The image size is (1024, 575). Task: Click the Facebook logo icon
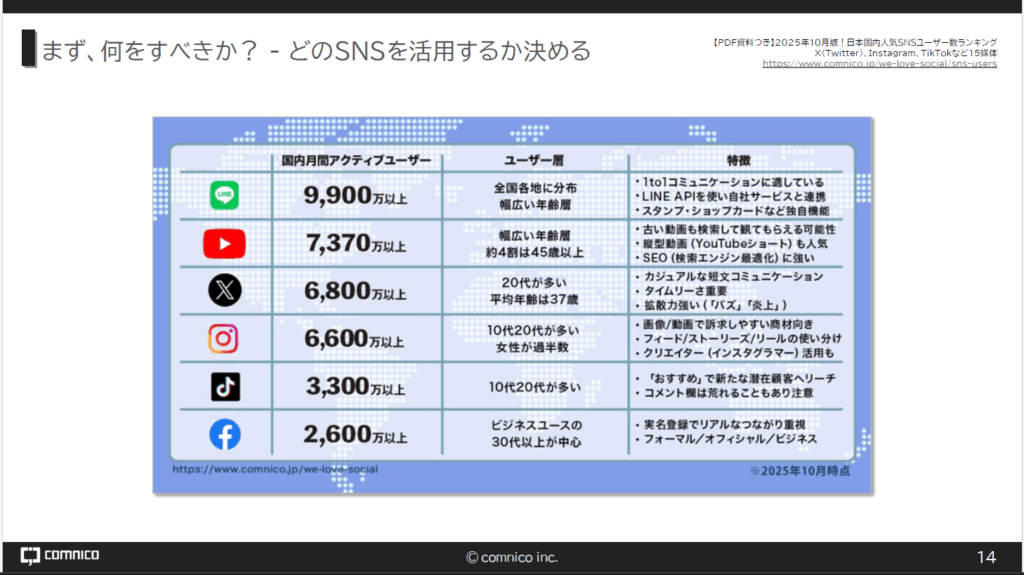(225, 434)
